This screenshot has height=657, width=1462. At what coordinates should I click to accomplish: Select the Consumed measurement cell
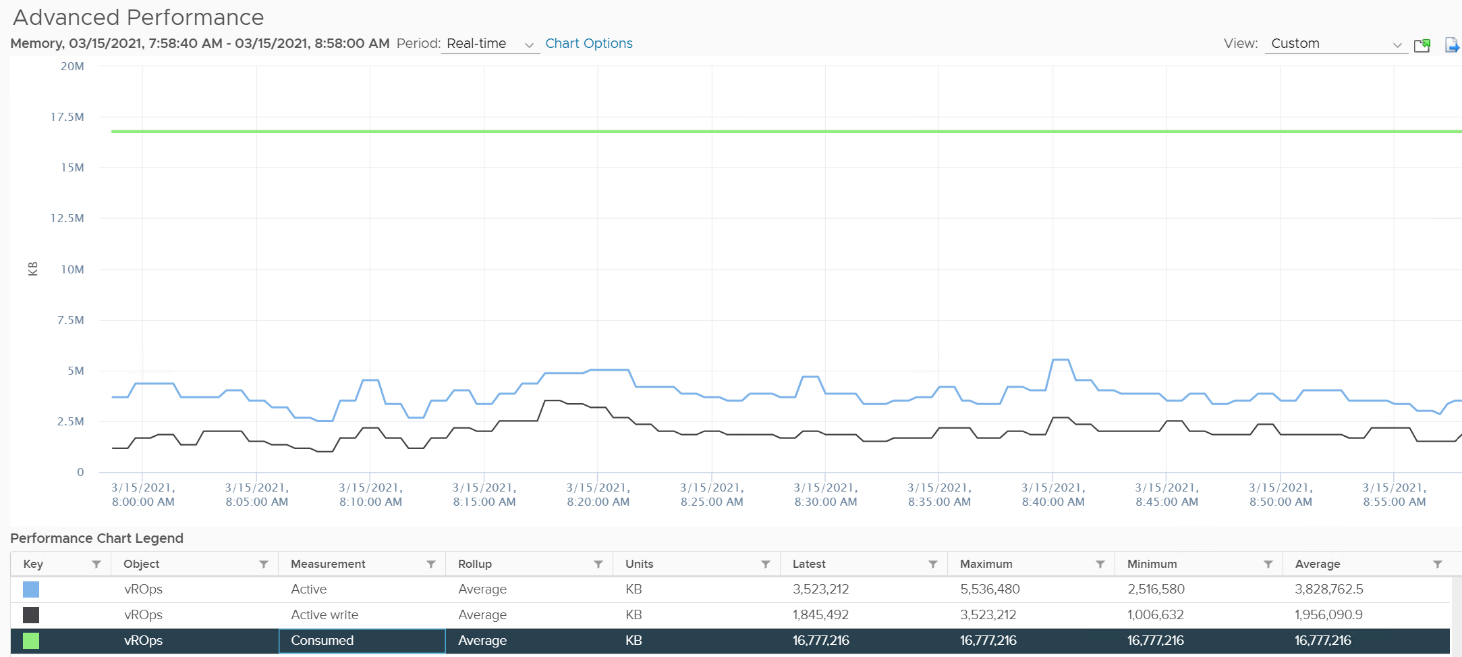361,641
